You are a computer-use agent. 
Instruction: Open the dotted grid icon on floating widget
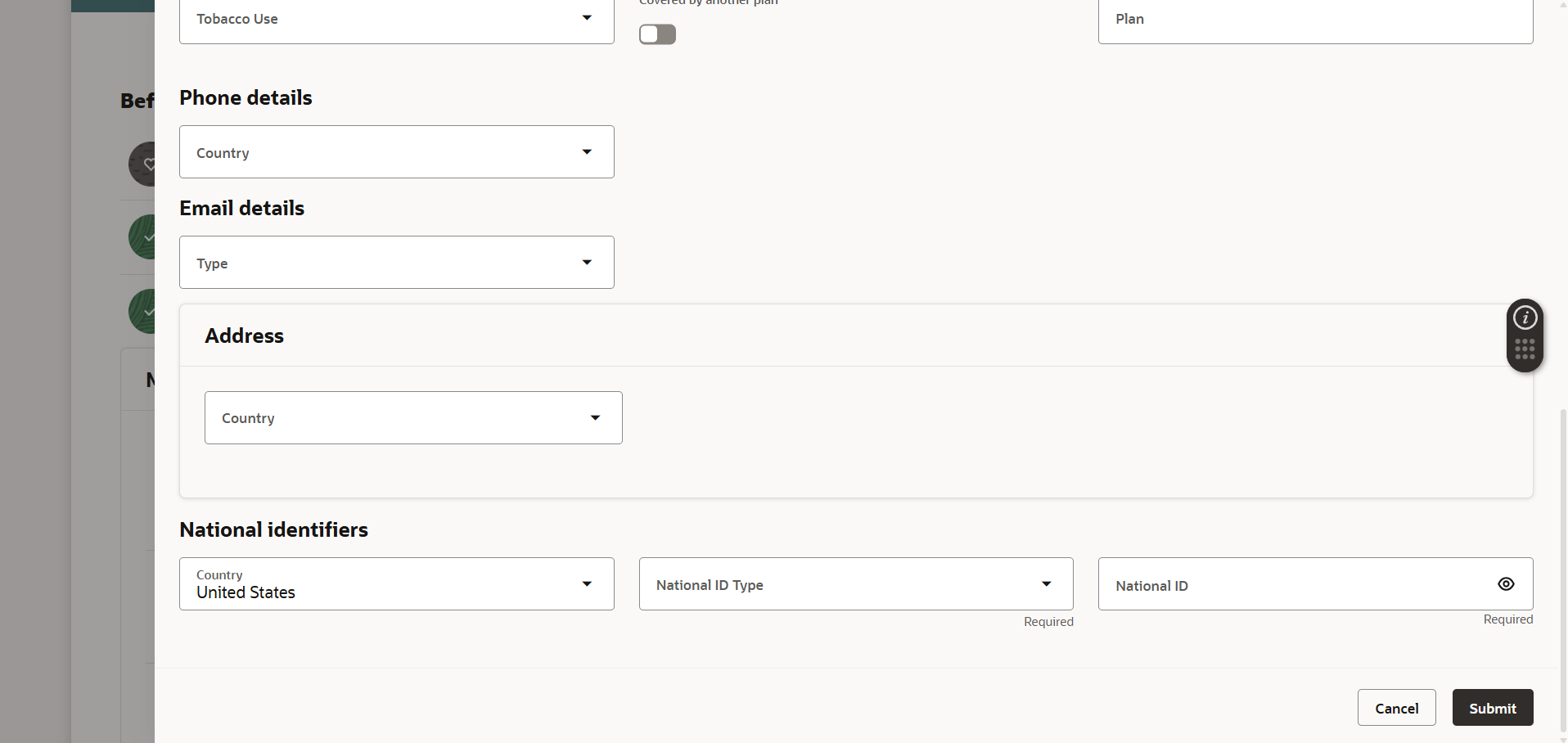pos(1525,349)
